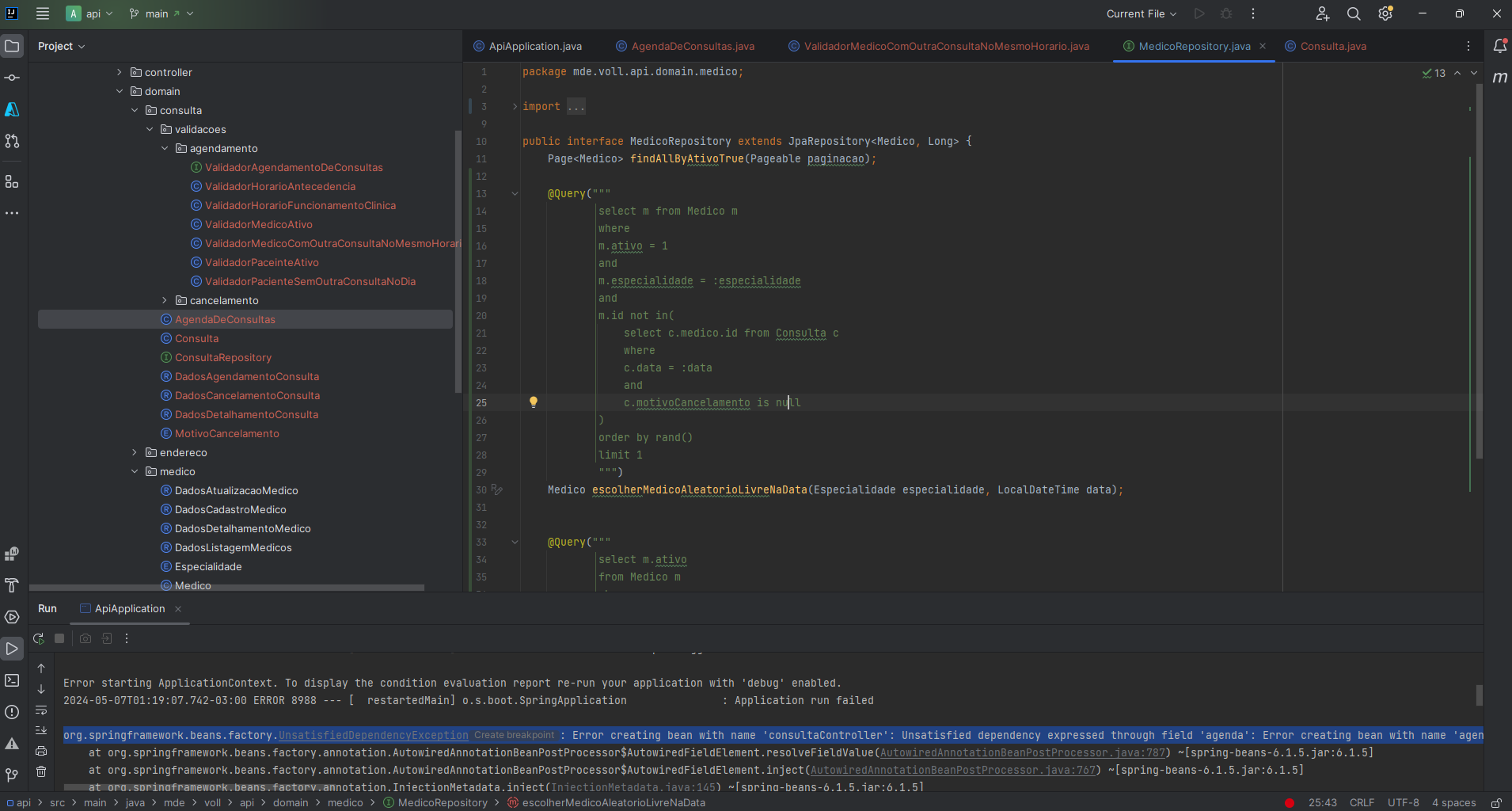Screen dimensions: 1512x811
Task: Click the project tree horizontal scrollbar
Action: [x=226, y=587]
